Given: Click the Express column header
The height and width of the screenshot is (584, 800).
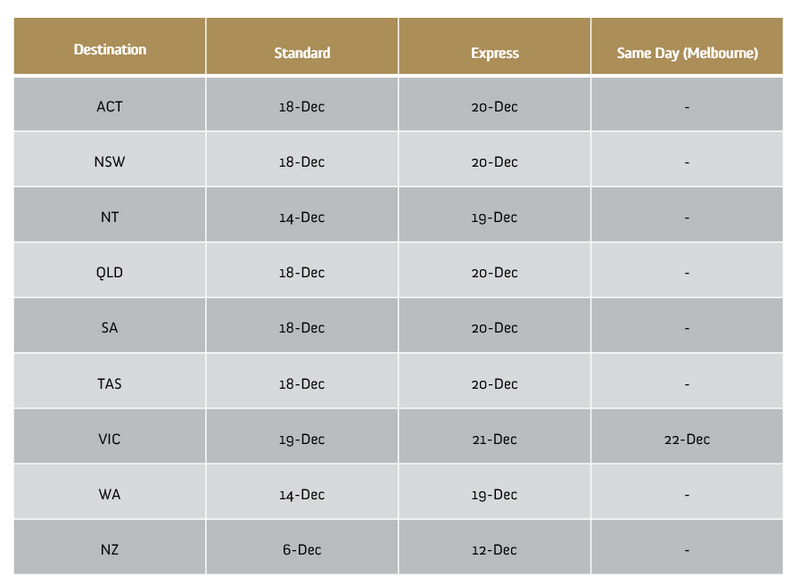Looking at the screenshot, I should point(494,46).
